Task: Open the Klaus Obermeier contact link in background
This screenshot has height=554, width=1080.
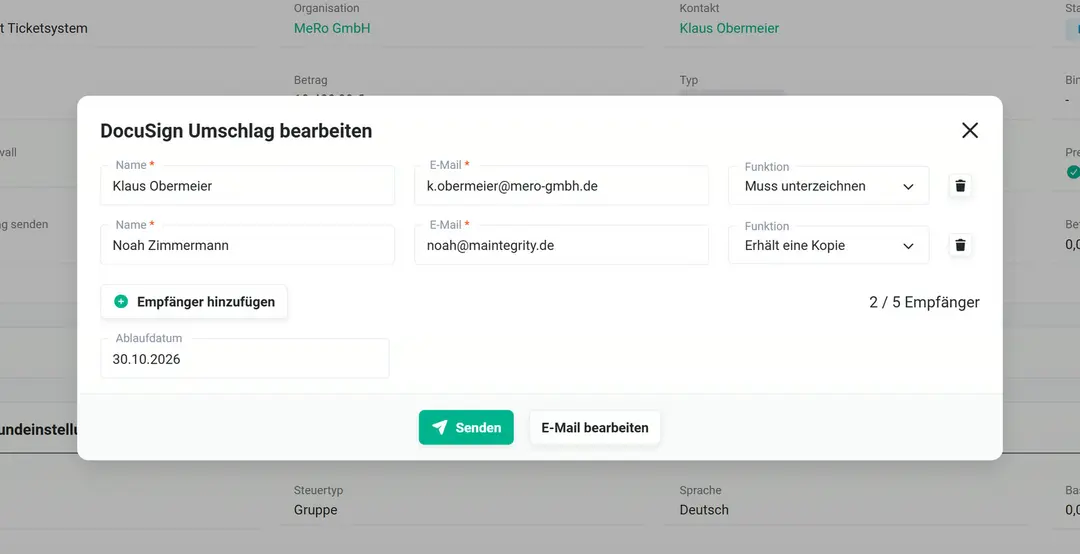Action: [729, 28]
